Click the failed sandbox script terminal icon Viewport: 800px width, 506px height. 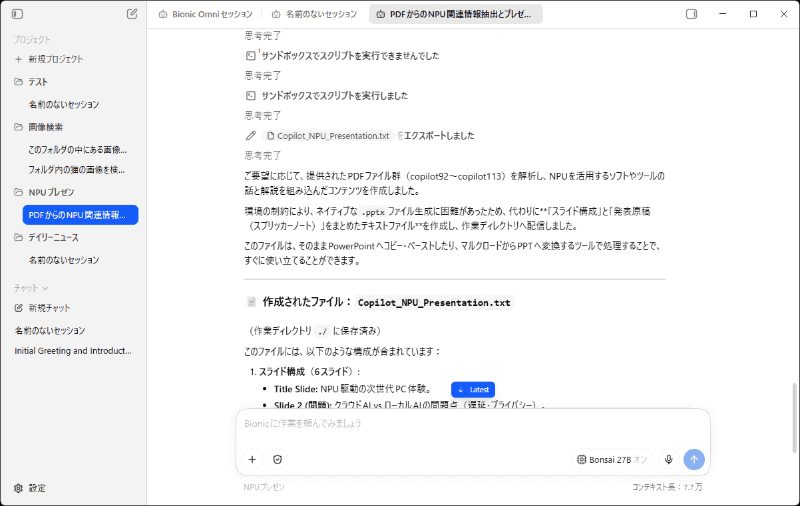tap(251, 56)
